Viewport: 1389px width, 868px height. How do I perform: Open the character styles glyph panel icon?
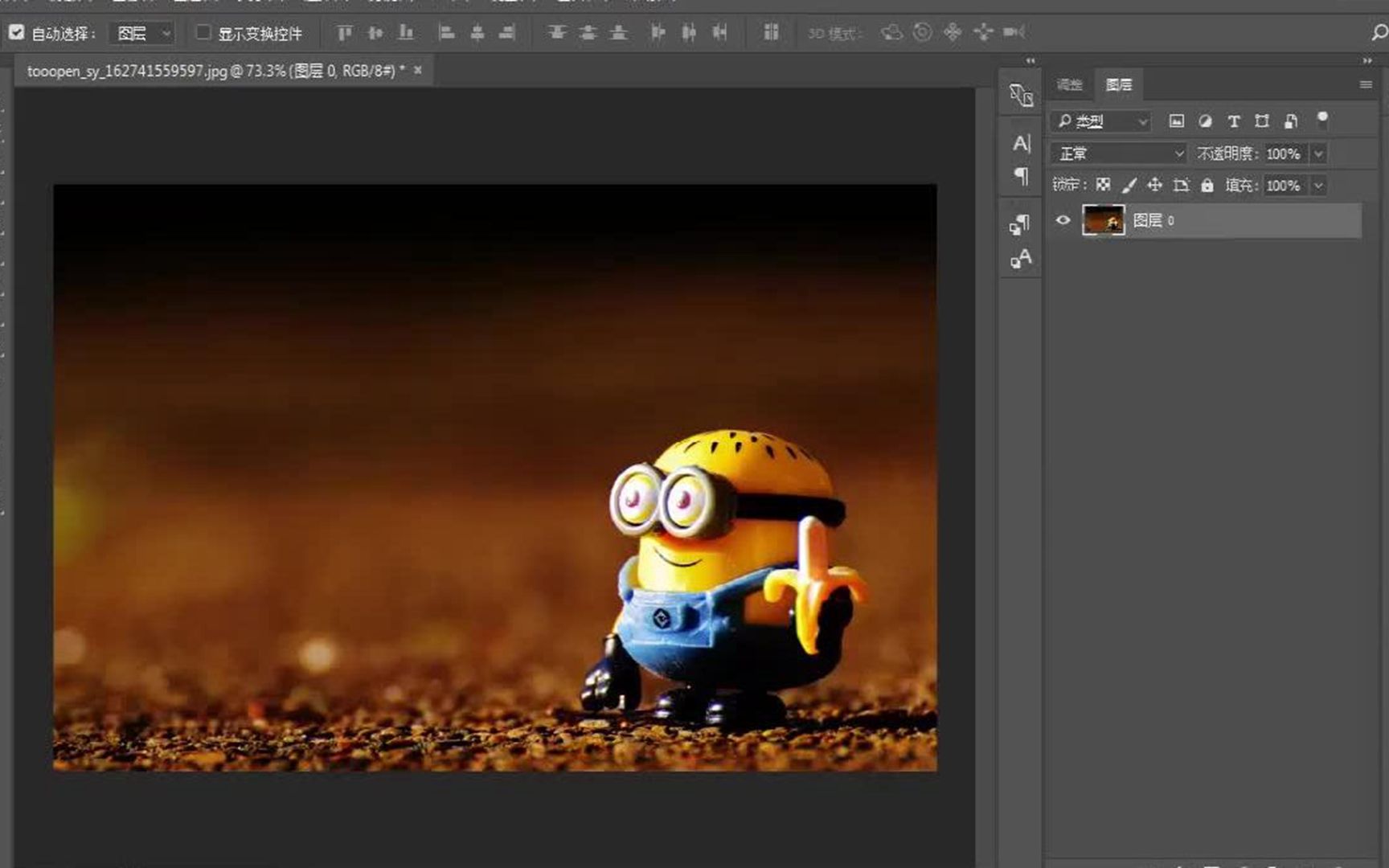[x=1021, y=96]
